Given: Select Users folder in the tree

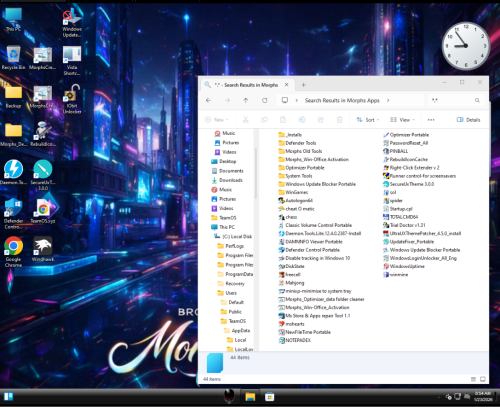Looking at the screenshot, I should 227,293.
